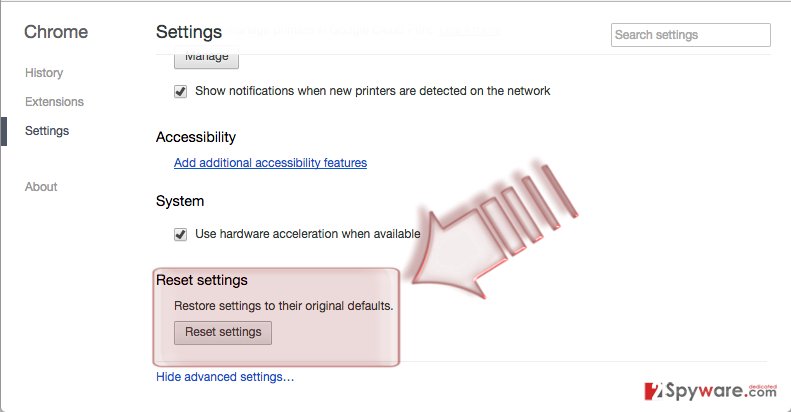Open the About page in sidebar

pos(41,187)
